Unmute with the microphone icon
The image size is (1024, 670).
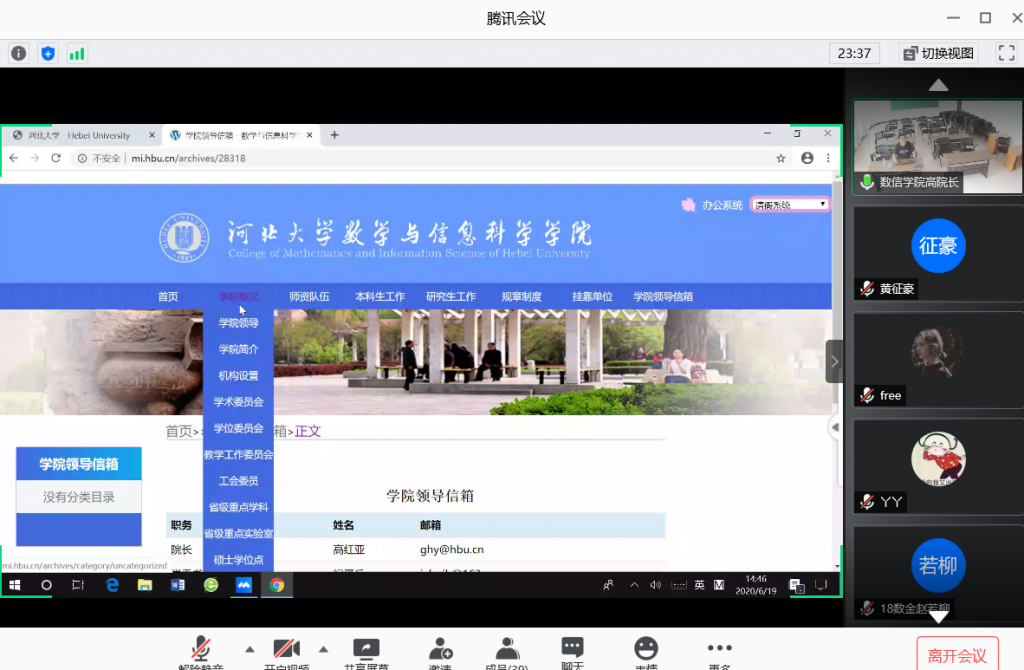(x=200, y=648)
